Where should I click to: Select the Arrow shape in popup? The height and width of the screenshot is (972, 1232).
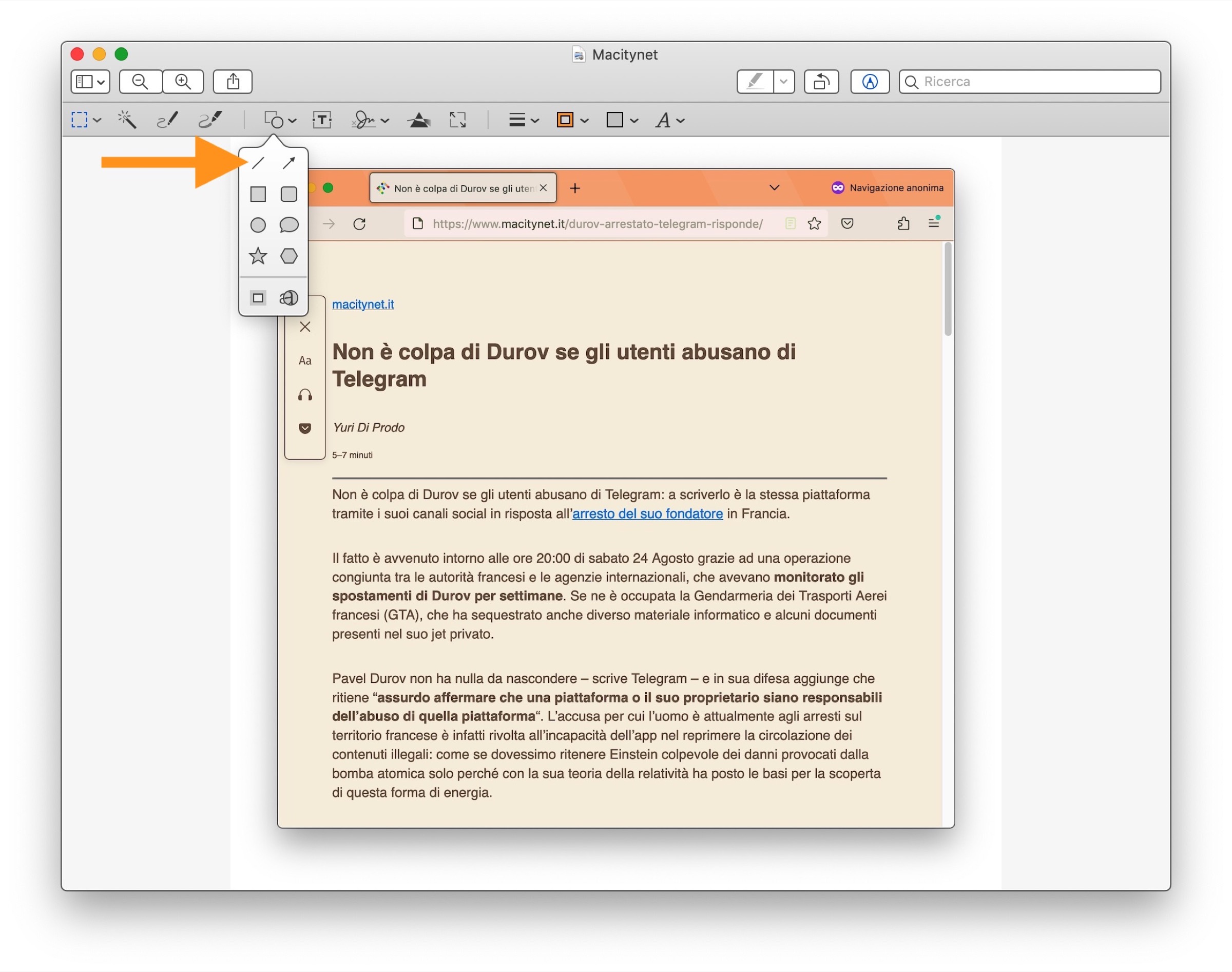pos(289,163)
